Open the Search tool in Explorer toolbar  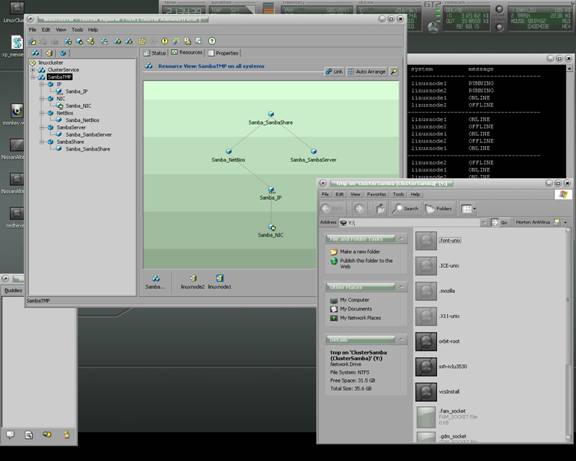(405, 209)
